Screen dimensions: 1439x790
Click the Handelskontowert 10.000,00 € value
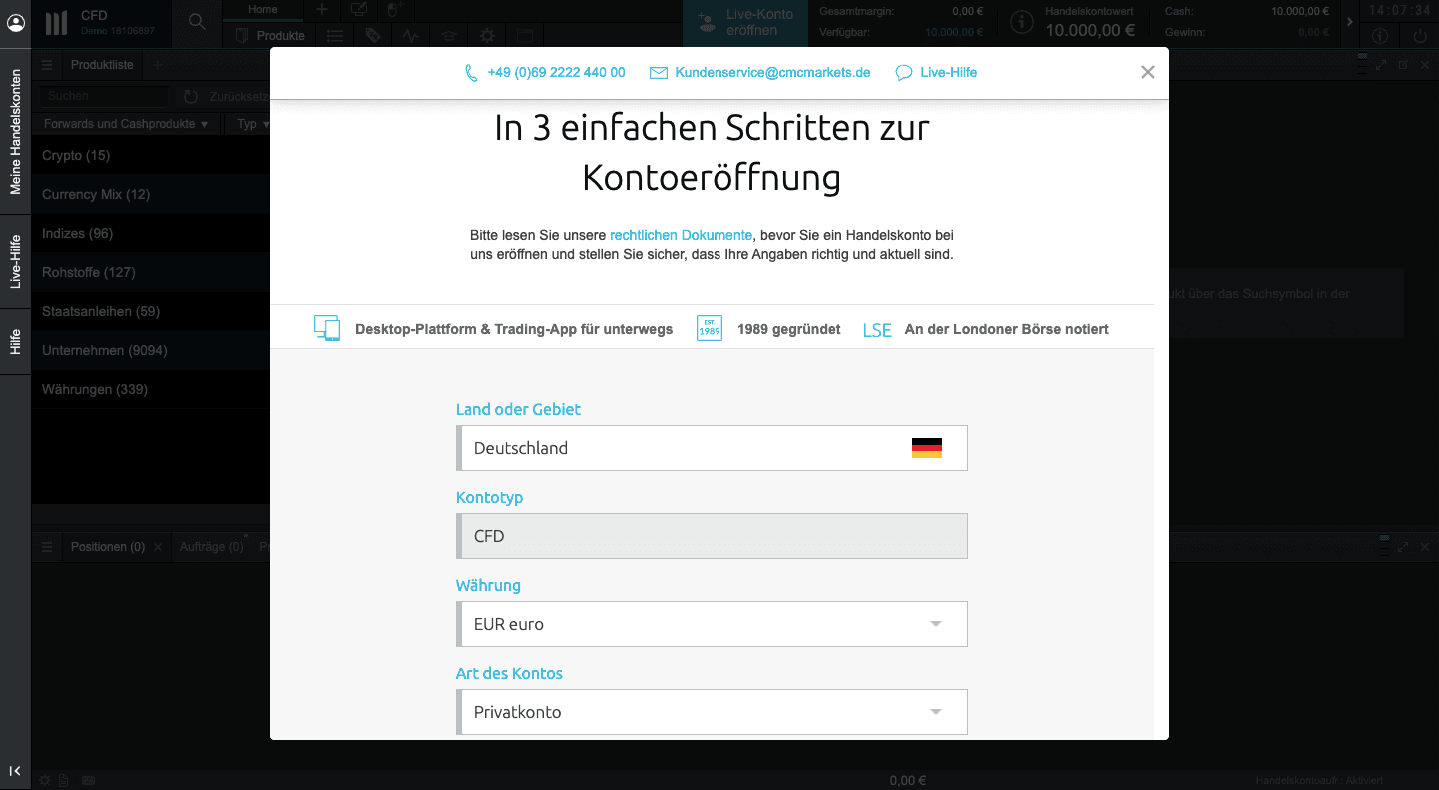coord(1090,30)
